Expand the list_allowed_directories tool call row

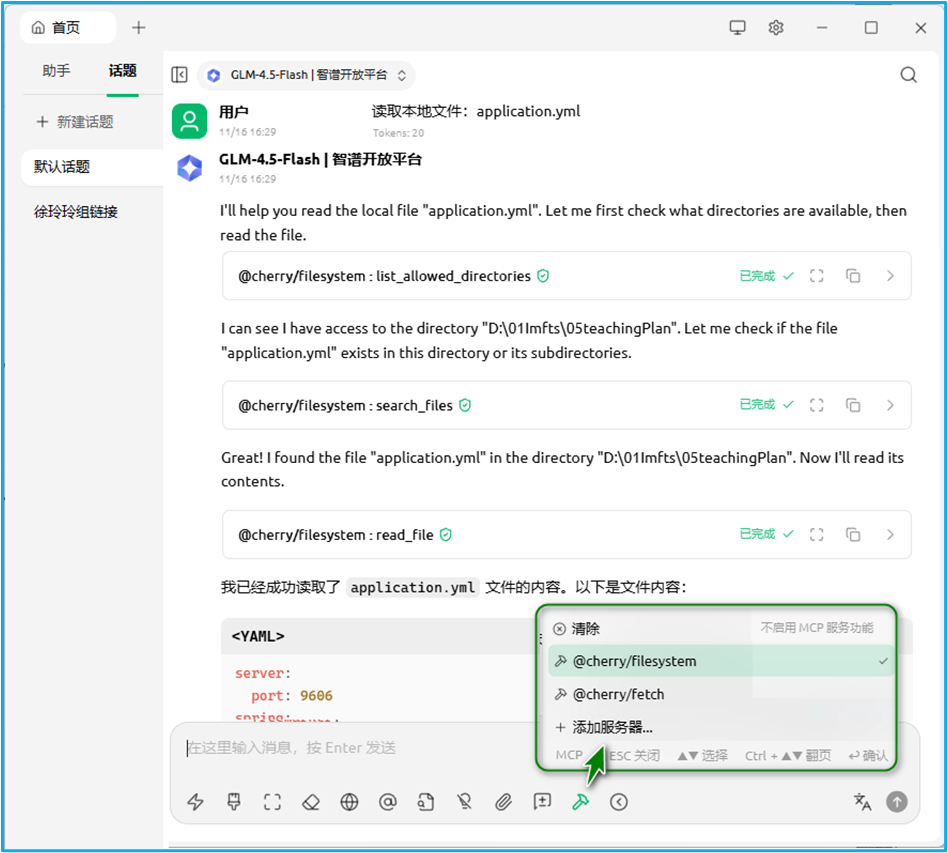[567, 276]
